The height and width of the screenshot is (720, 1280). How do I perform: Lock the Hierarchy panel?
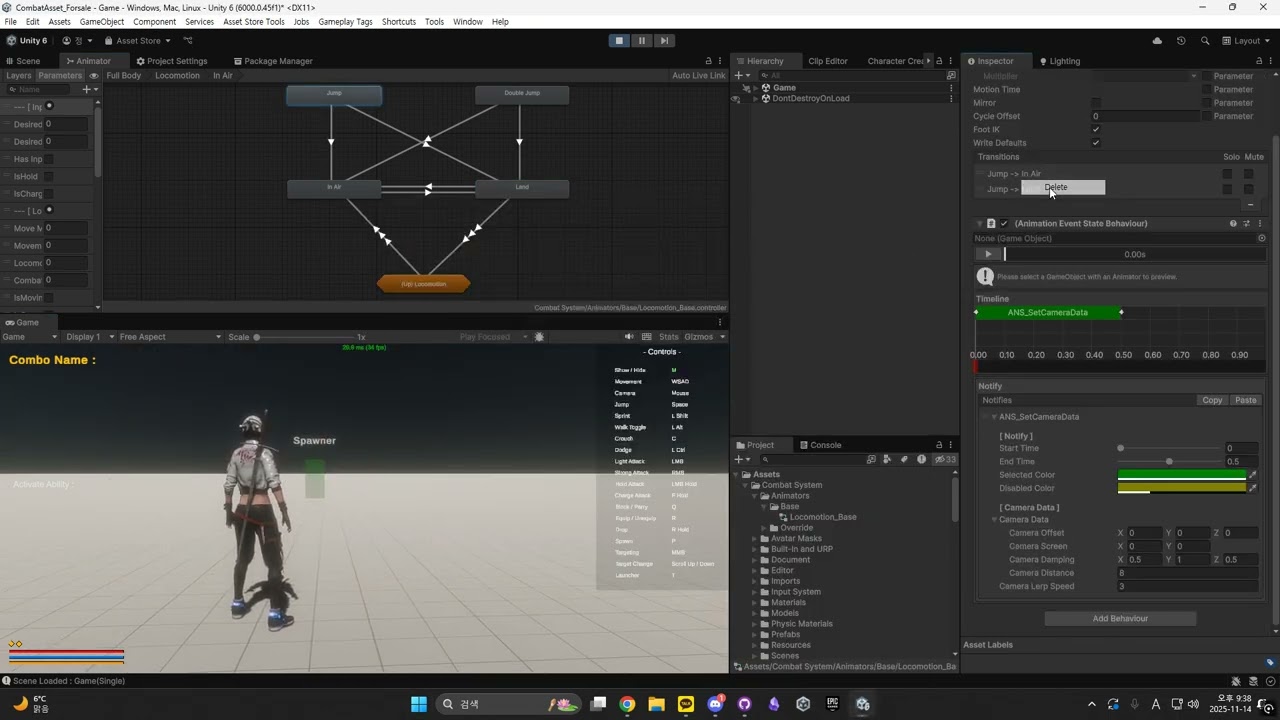[939, 61]
